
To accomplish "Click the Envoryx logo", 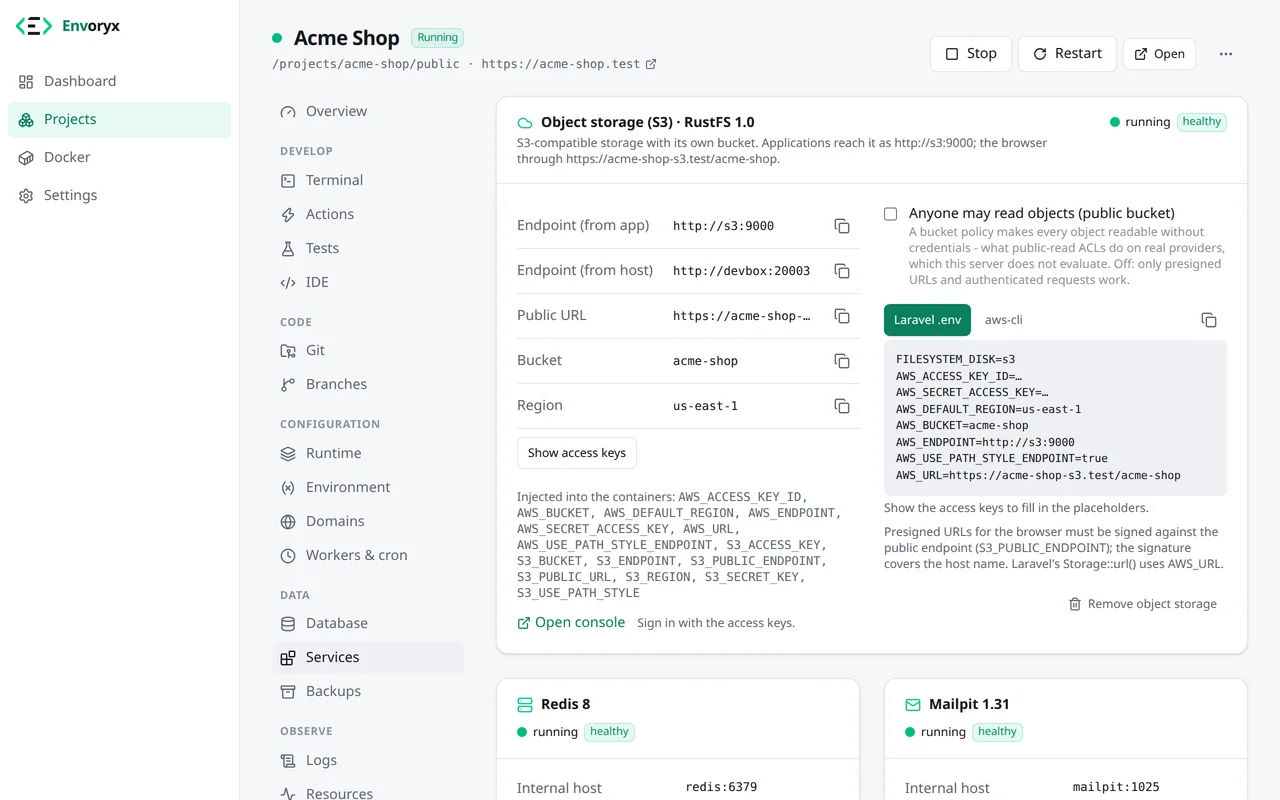I will click(68, 27).
